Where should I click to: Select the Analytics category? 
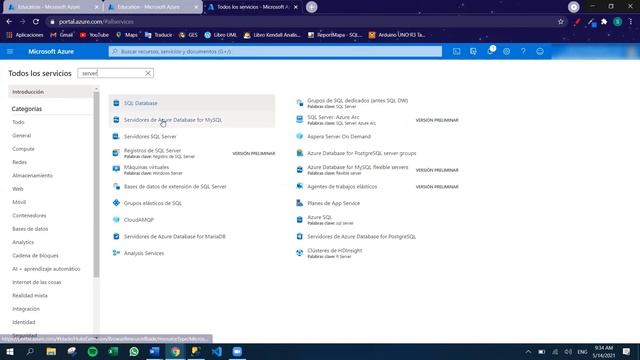click(23, 242)
